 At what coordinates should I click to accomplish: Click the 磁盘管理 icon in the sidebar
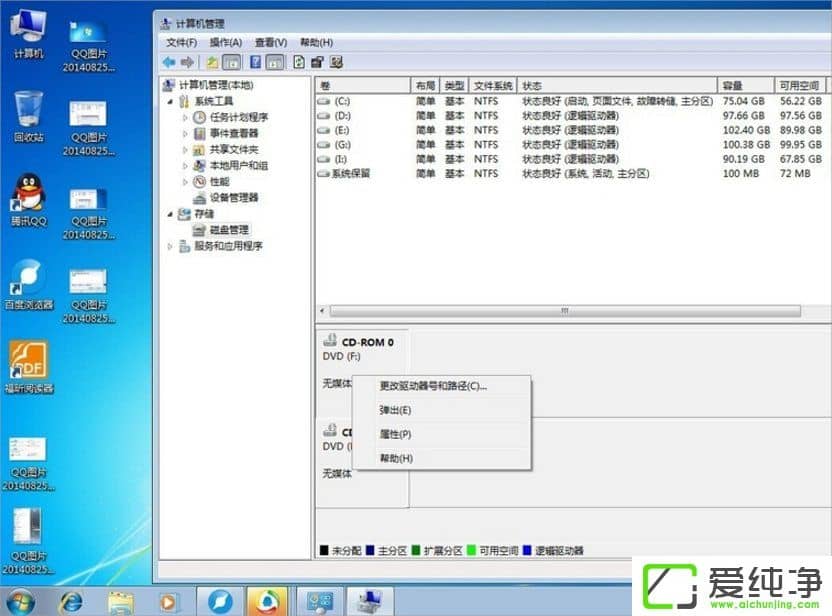(x=199, y=230)
